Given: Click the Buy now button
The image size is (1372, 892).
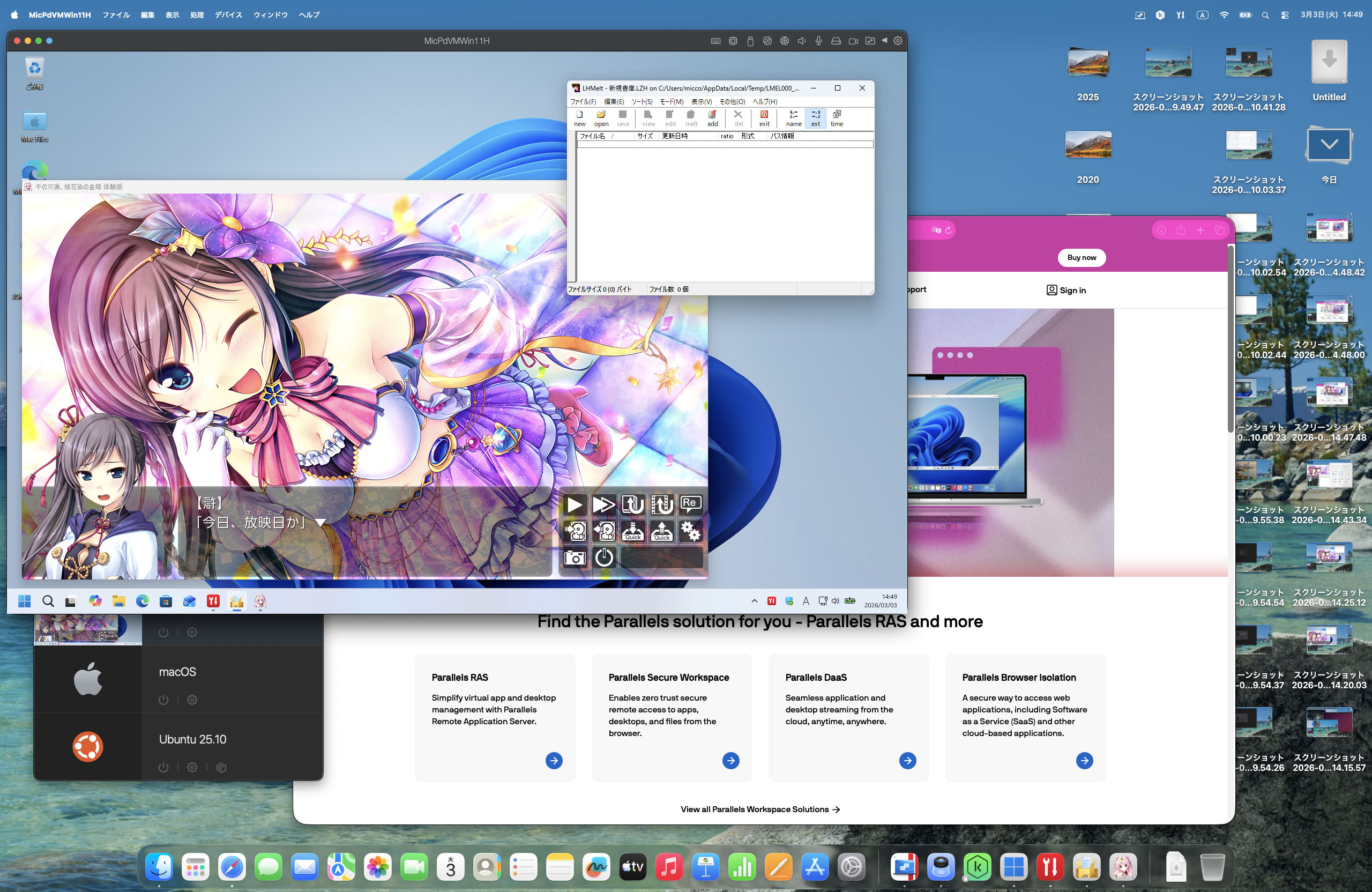Looking at the screenshot, I should point(1081,257).
